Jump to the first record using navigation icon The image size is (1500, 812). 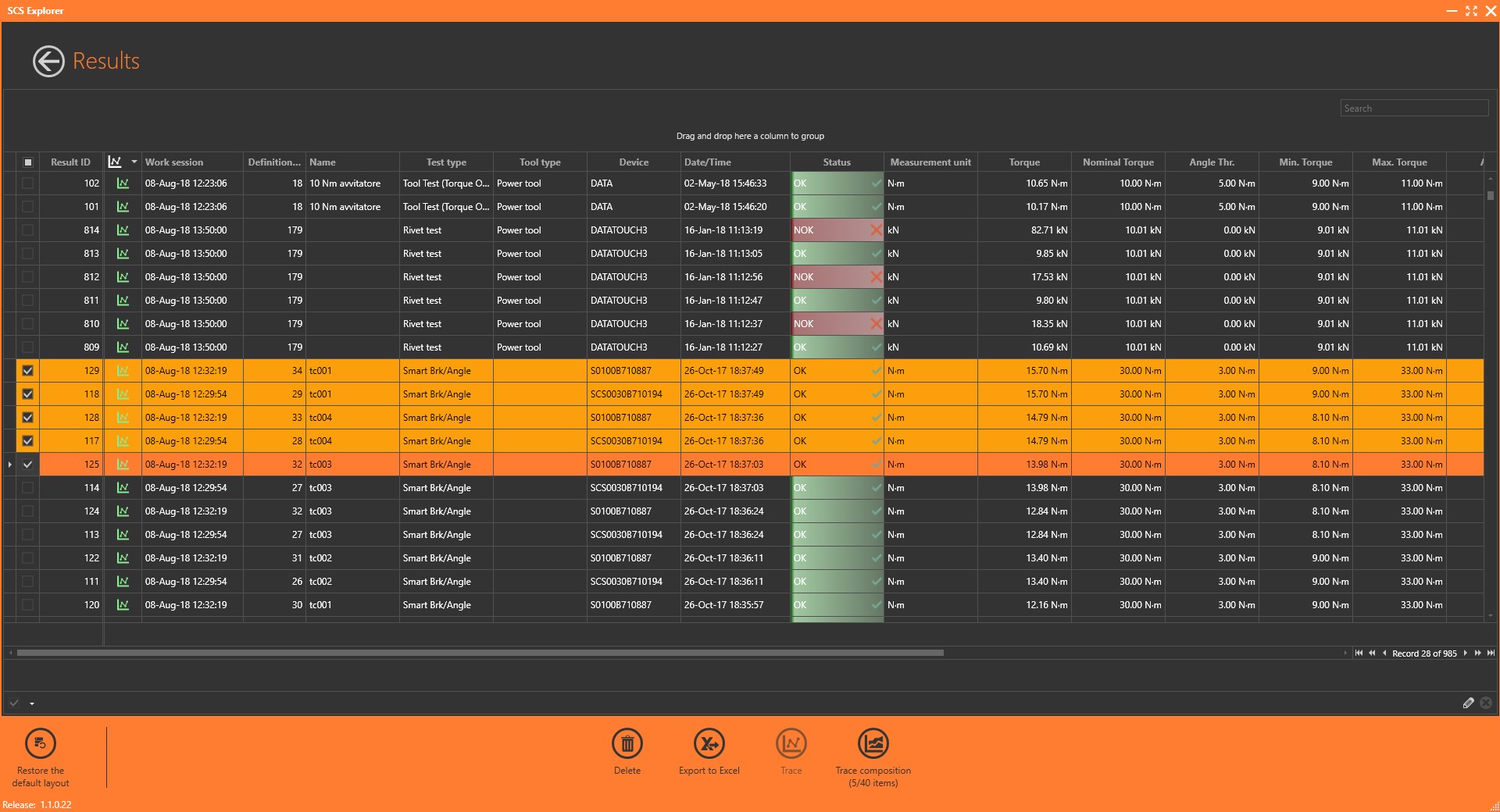tap(1359, 654)
